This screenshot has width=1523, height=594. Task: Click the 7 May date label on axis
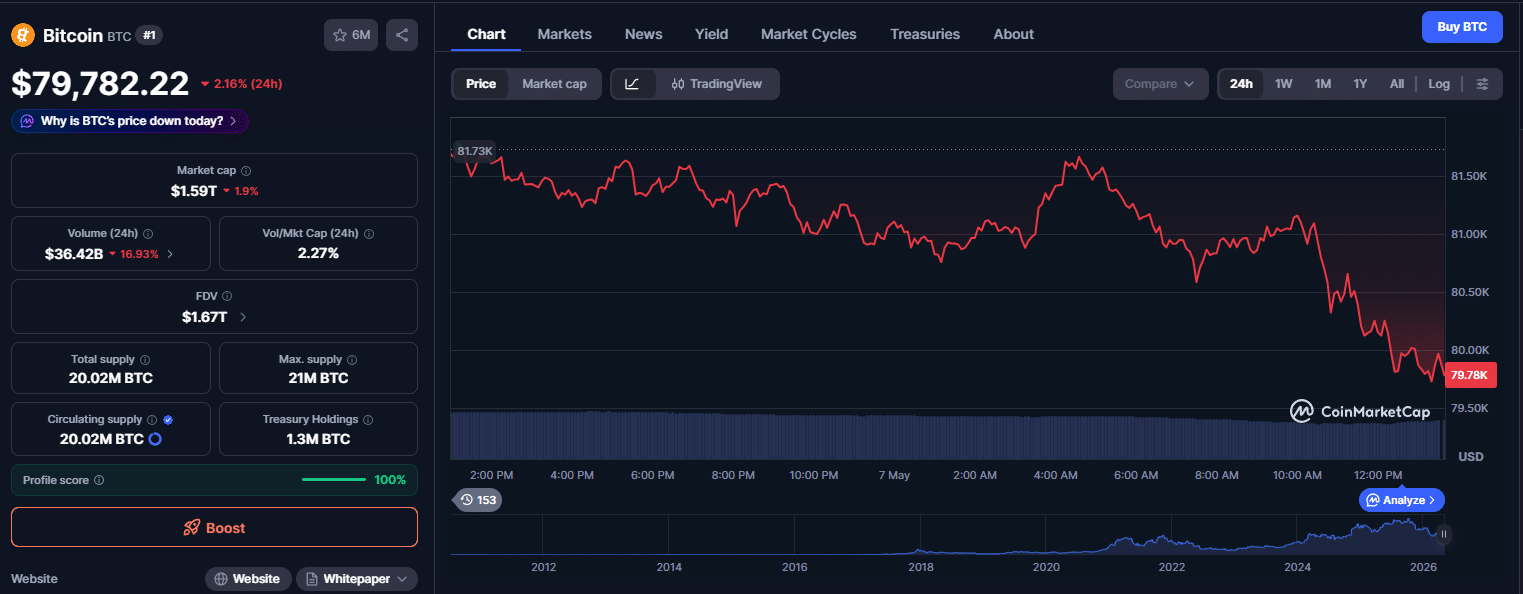click(x=894, y=475)
